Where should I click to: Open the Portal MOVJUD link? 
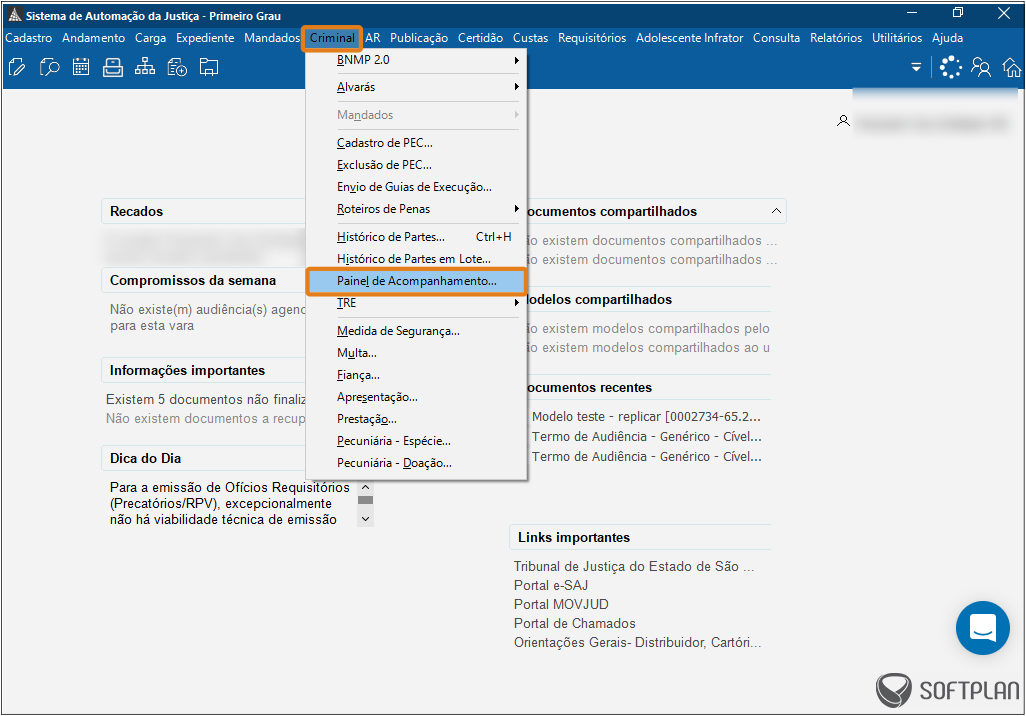click(x=561, y=604)
